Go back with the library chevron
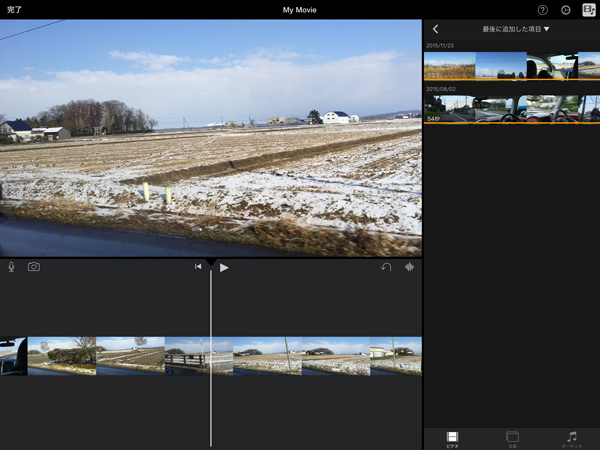600x450 pixels. 435,29
